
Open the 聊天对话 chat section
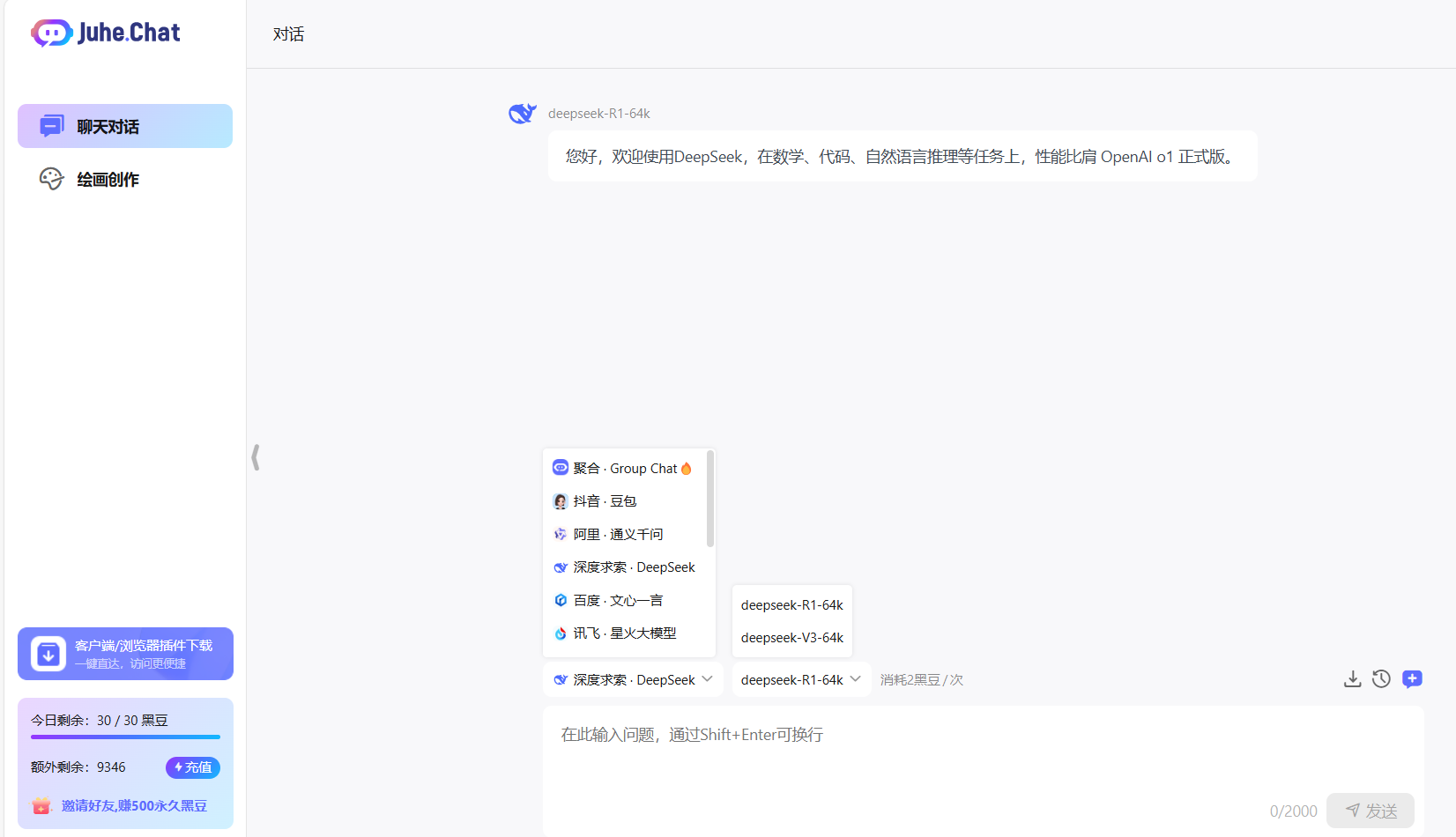pyautogui.click(x=125, y=126)
